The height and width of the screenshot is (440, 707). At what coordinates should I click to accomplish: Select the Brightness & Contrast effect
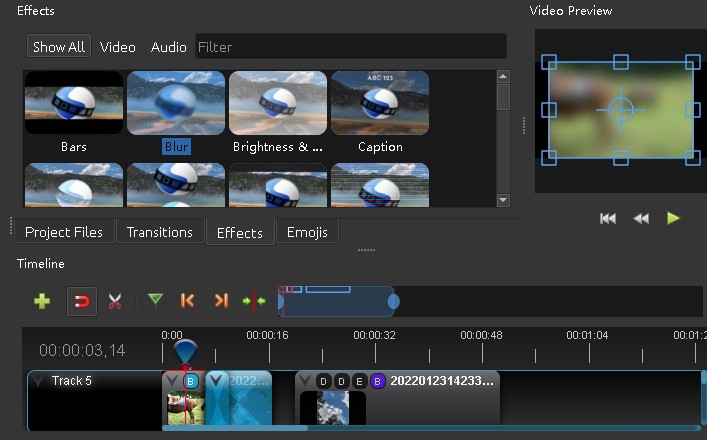coord(278,103)
